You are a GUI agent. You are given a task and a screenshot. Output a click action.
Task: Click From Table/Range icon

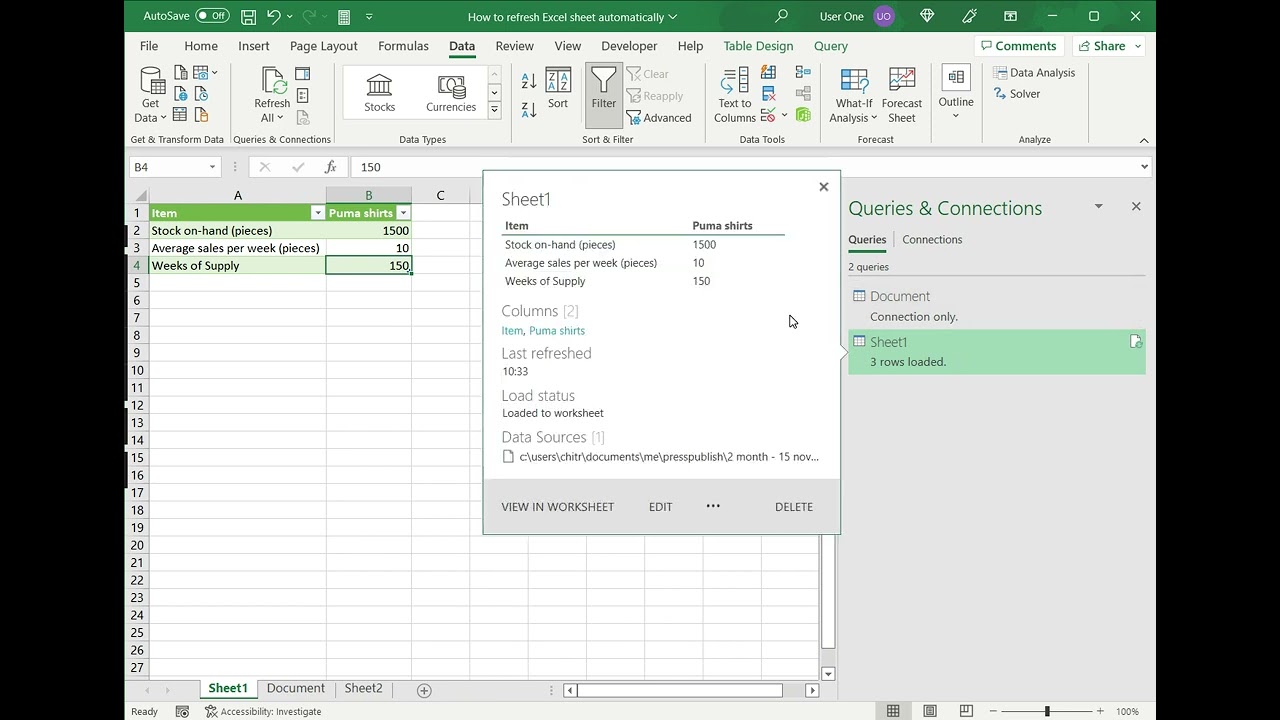tap(181, 115)
